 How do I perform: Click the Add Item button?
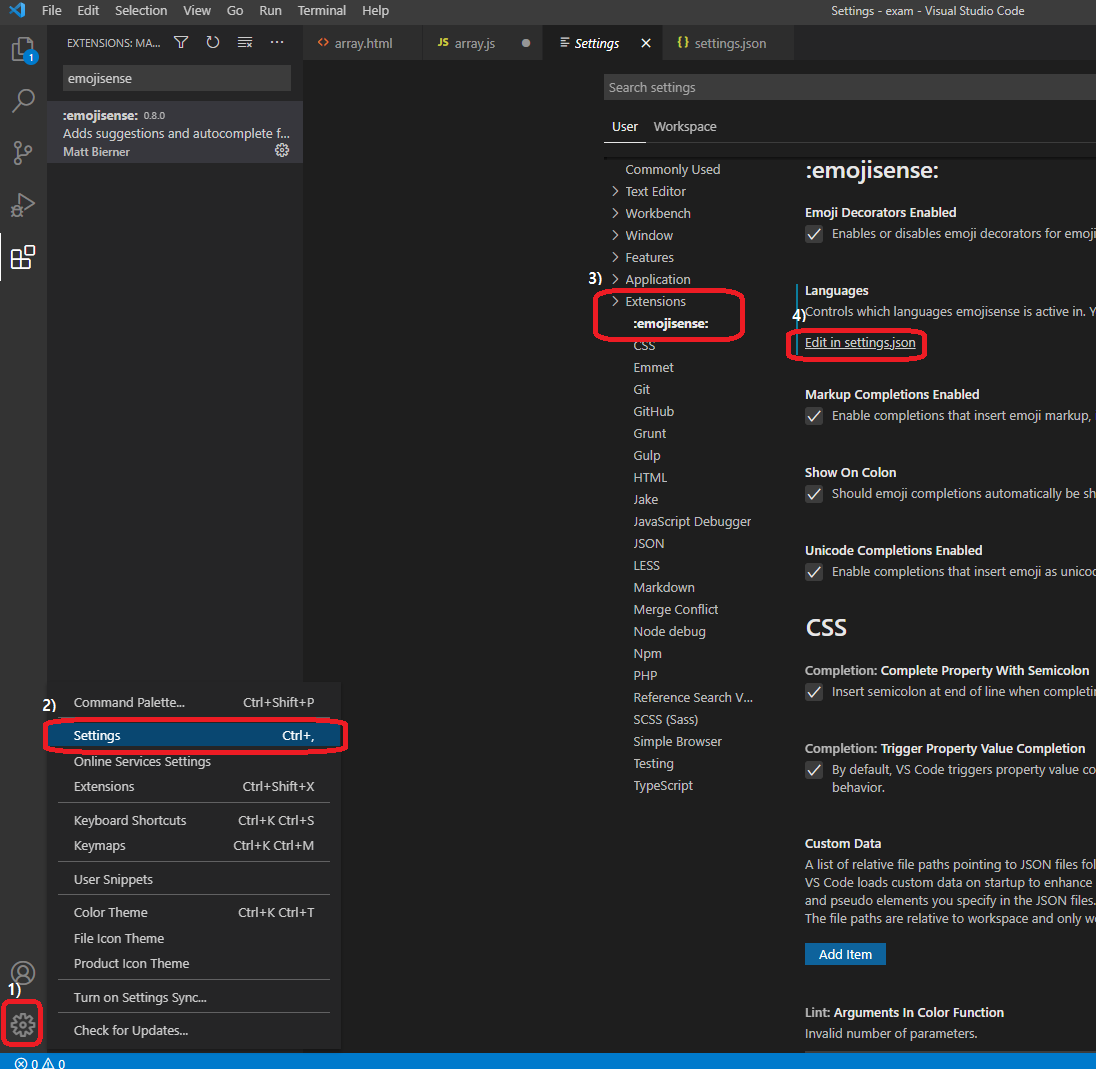click(x=845, y=955)
